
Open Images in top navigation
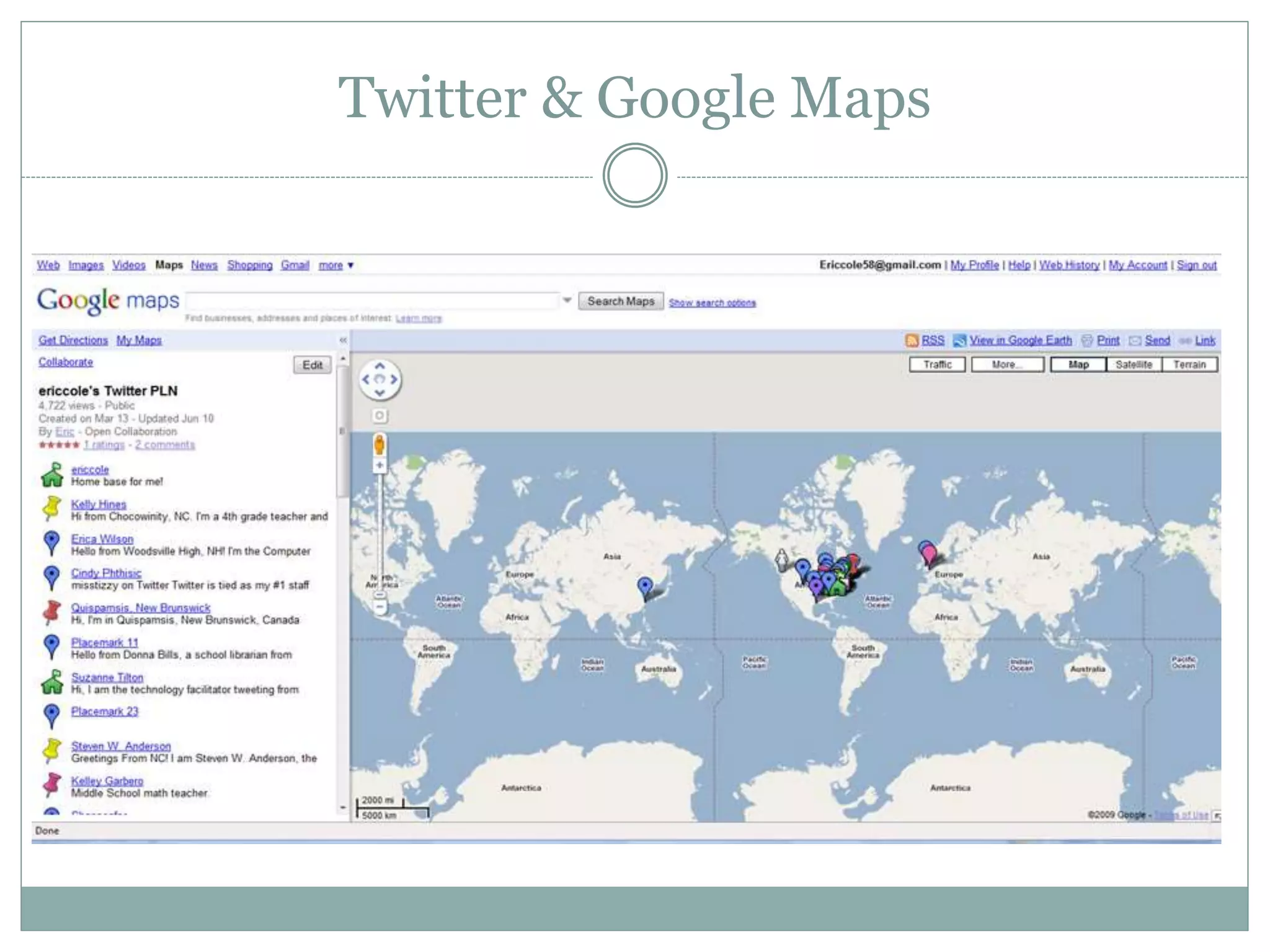click(86, 265)
